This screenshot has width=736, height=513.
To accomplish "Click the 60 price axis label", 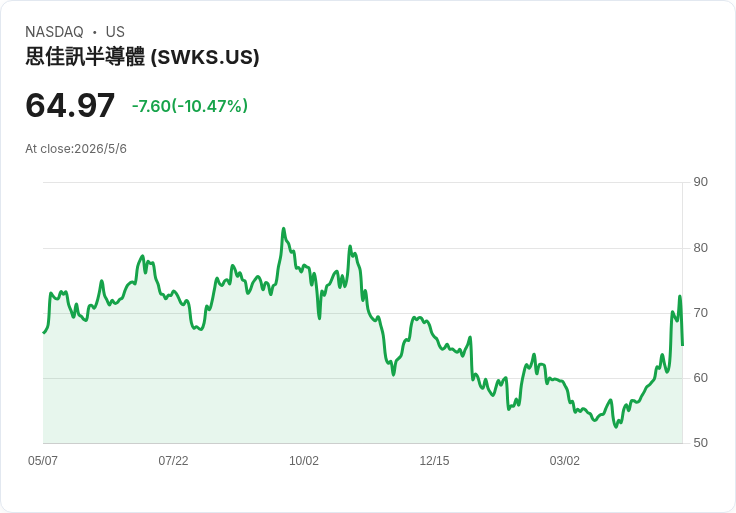I will 700,378.
